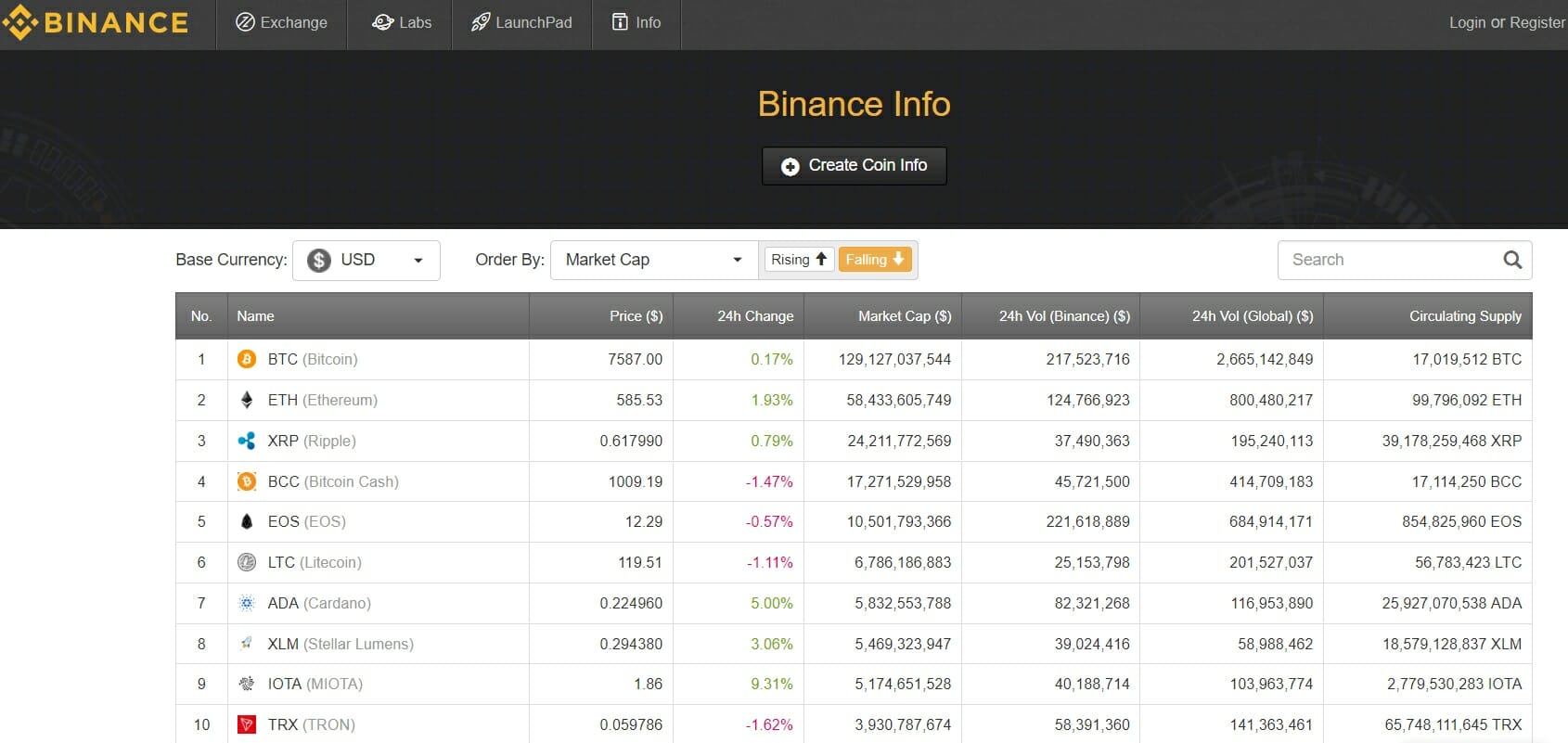Click the plus icon in Create Coin Info
The height and width of the screenshot is (743, 1568).
[790, 166]
